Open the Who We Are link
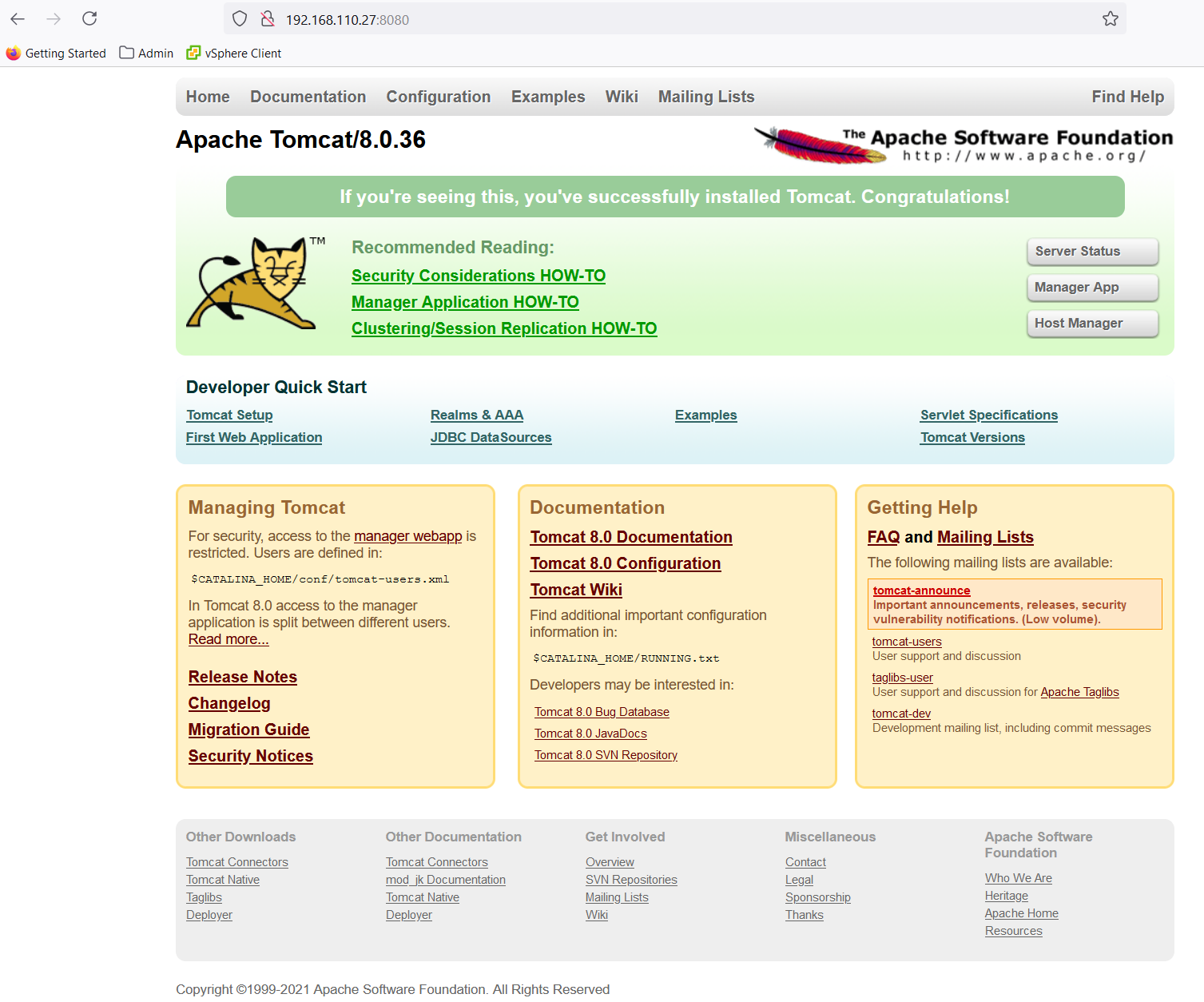 pos(1019,878)
